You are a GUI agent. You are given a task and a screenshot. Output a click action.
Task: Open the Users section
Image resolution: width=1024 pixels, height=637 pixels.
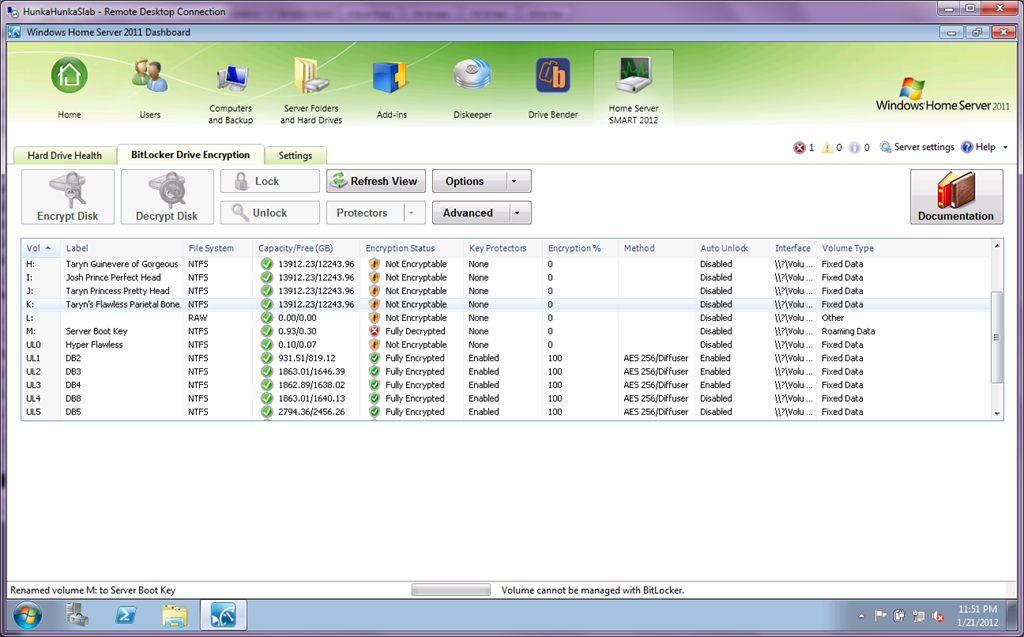tap(150, 88)
